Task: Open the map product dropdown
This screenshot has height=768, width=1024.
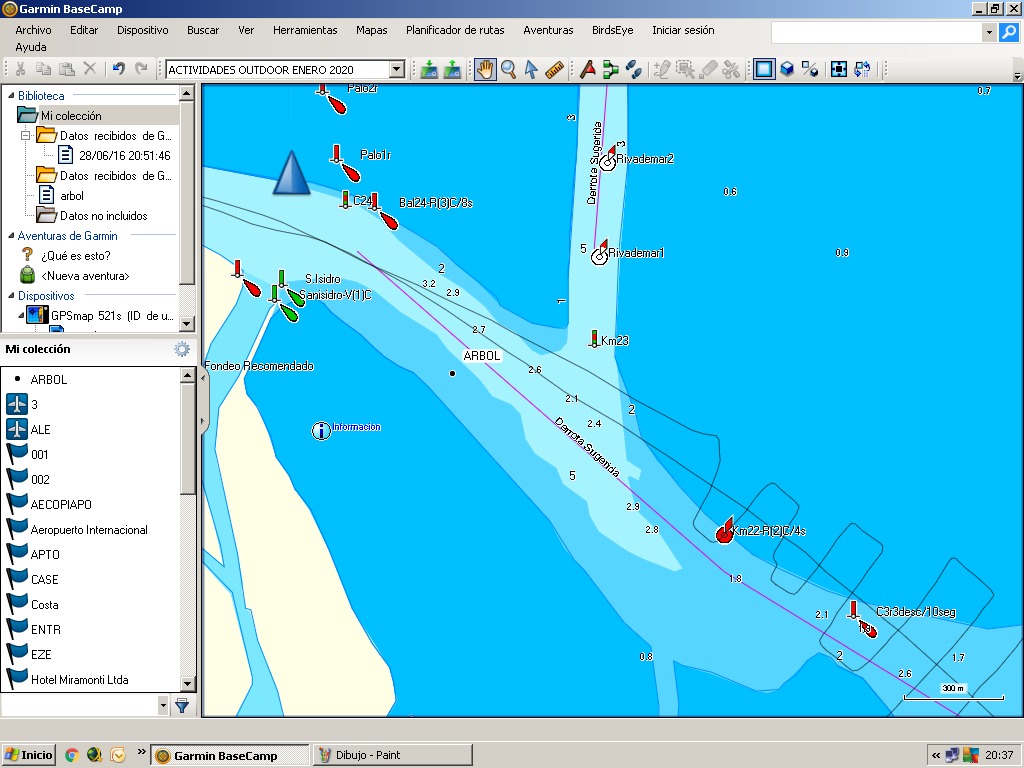Action: pos(396,69)
